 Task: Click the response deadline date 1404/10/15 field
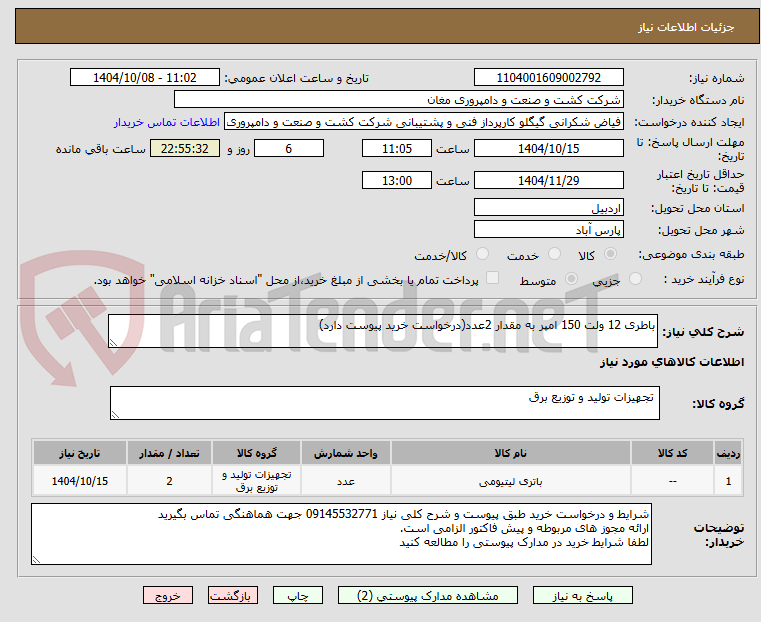548,148
